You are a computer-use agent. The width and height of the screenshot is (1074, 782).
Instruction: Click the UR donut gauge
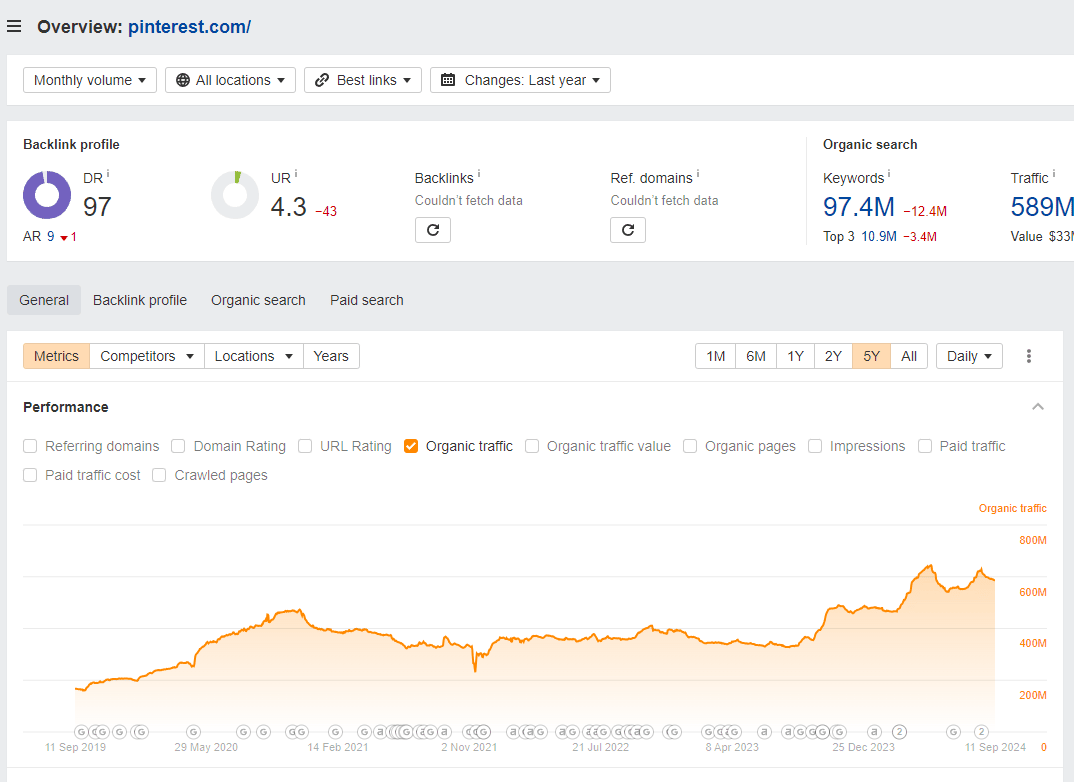(235, 194)
